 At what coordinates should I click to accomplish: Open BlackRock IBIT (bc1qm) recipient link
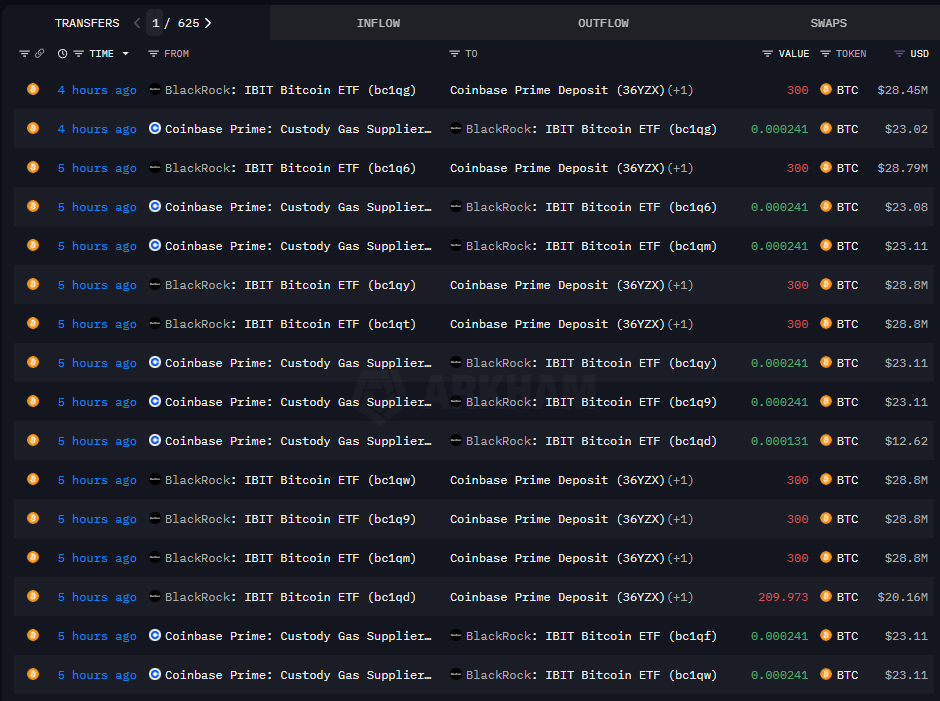[x=591, y=246]
